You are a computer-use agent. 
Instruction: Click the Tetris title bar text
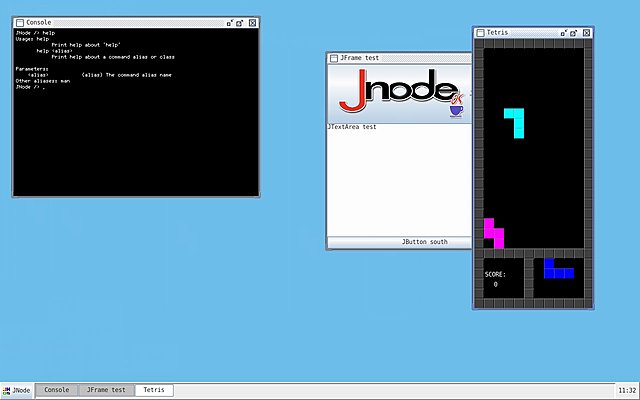click(x=497, y=32)
